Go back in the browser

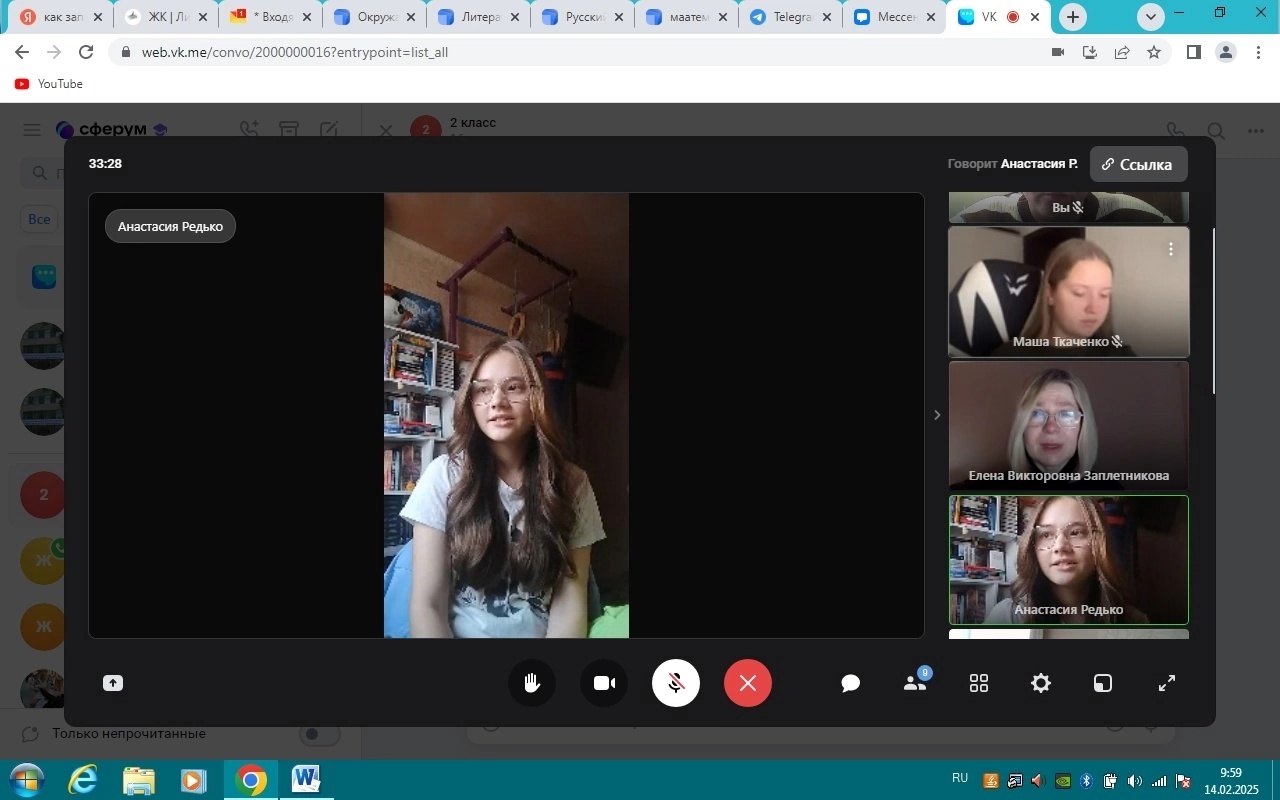click(22, 52)
